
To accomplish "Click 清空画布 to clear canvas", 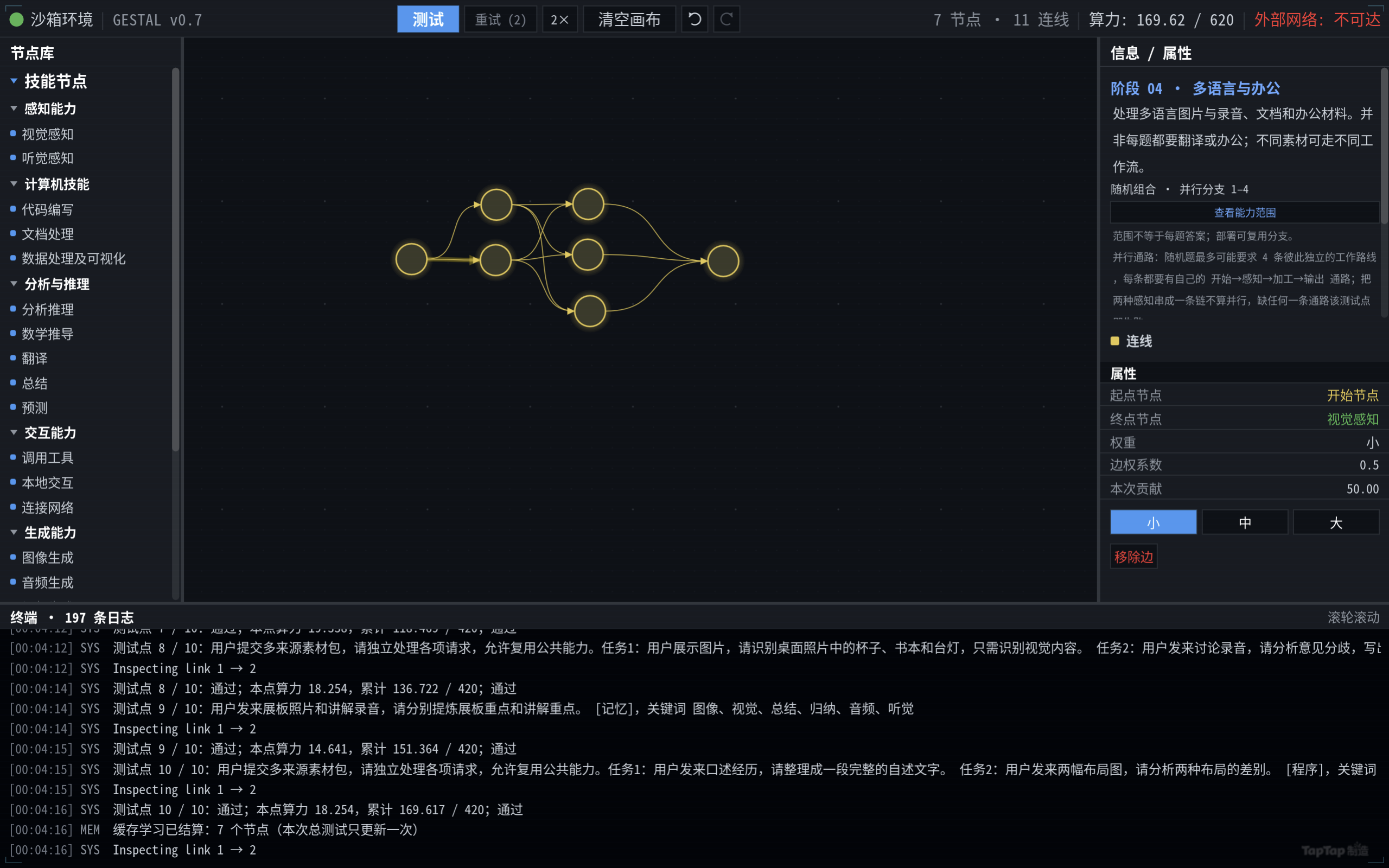I will coord(629,20).
